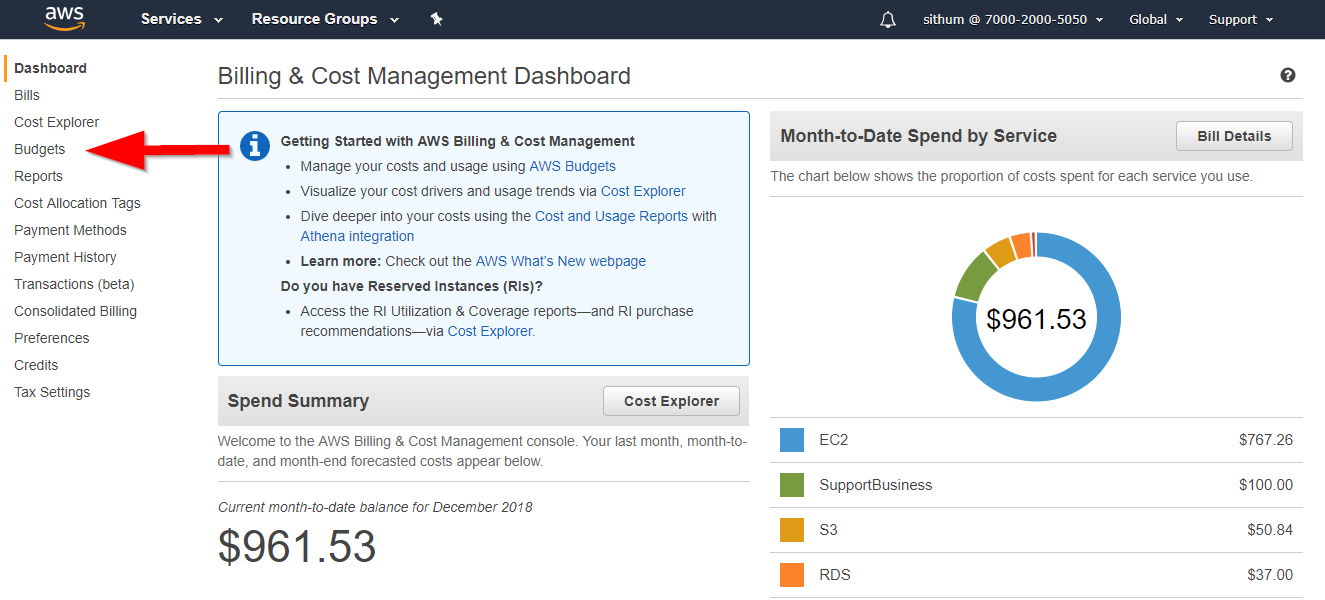This screenshot has height=600, width=1325.
Task: Select Dashboard in the sidebar
Action: [50, 68]
